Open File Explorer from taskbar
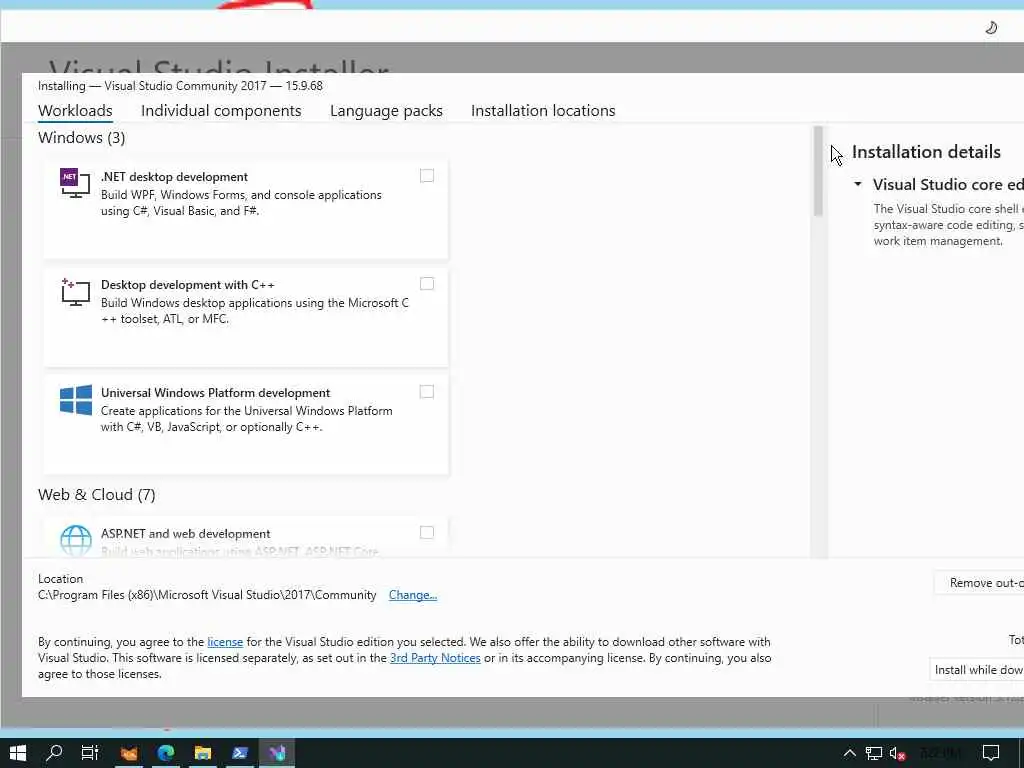1024x768 pixels. 202,753
